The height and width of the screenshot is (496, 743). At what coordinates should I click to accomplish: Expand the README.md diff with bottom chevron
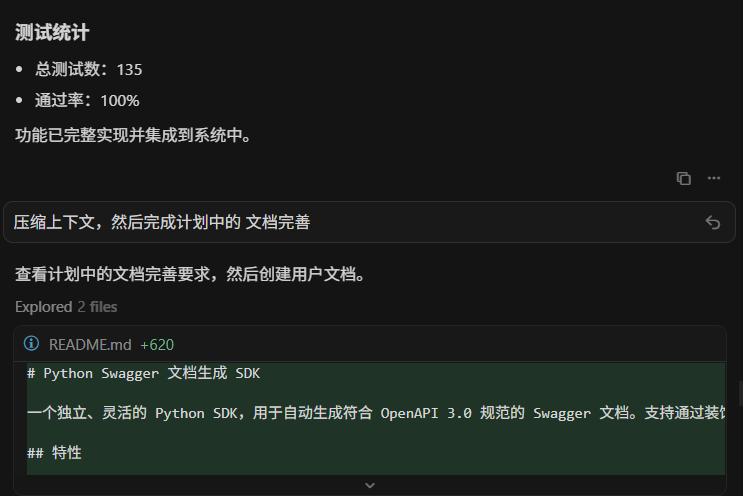point(370,486)
